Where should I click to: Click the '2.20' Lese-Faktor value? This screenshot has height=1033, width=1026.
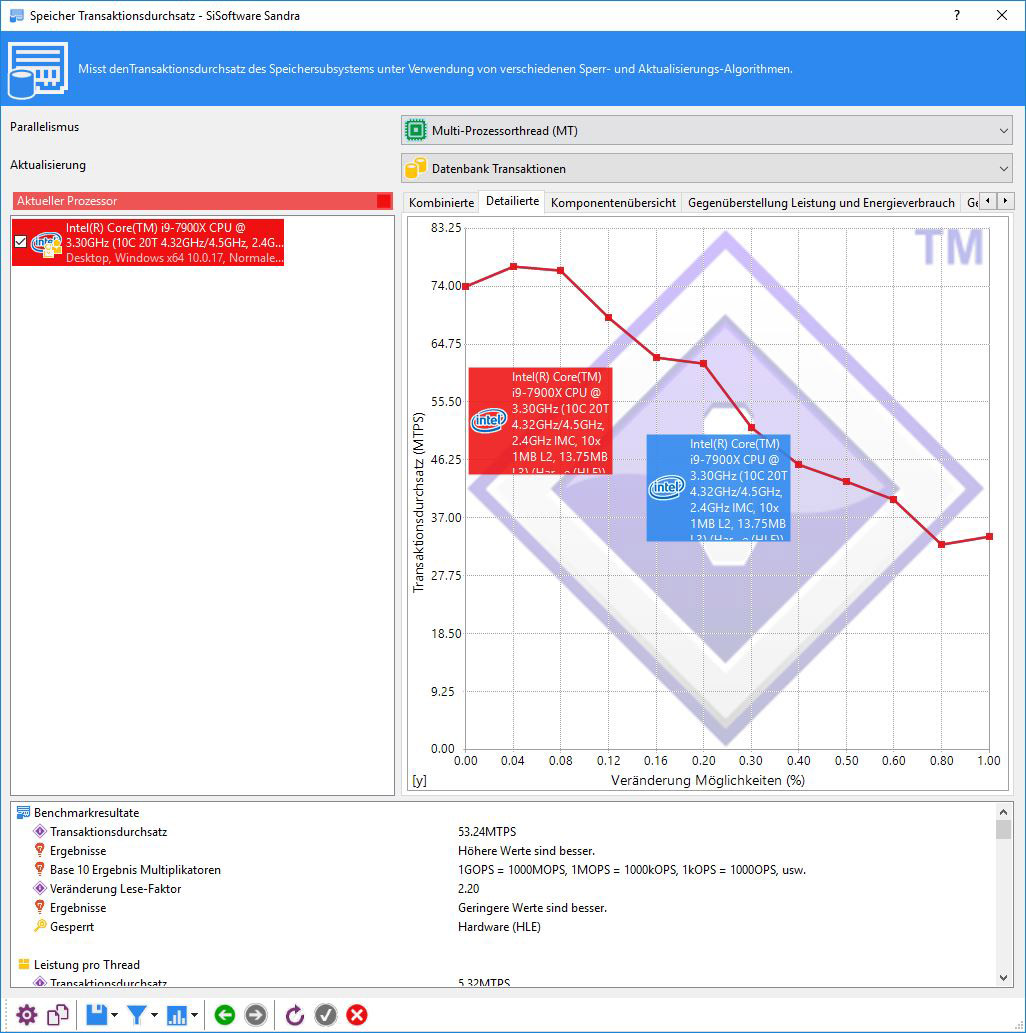[469, 889]
